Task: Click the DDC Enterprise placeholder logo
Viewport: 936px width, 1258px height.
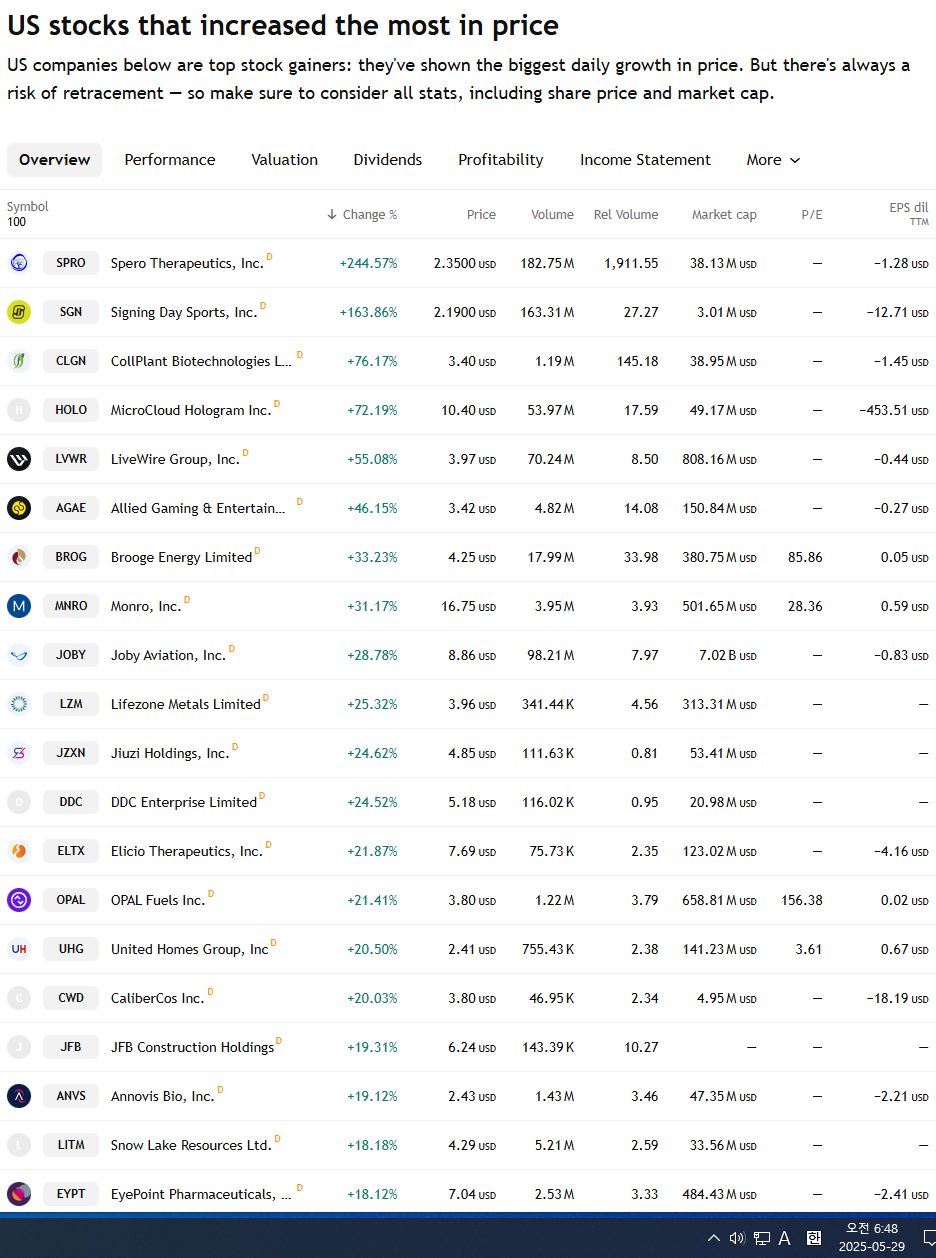Action: (x=18, y=802)
